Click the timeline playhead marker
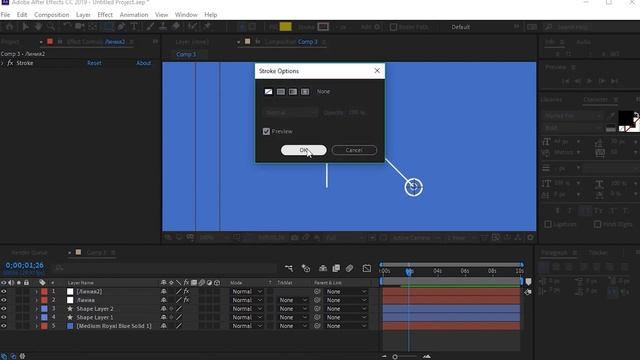Image resolution: width=640 pixels, height=360 pixels. pos(409,271)
